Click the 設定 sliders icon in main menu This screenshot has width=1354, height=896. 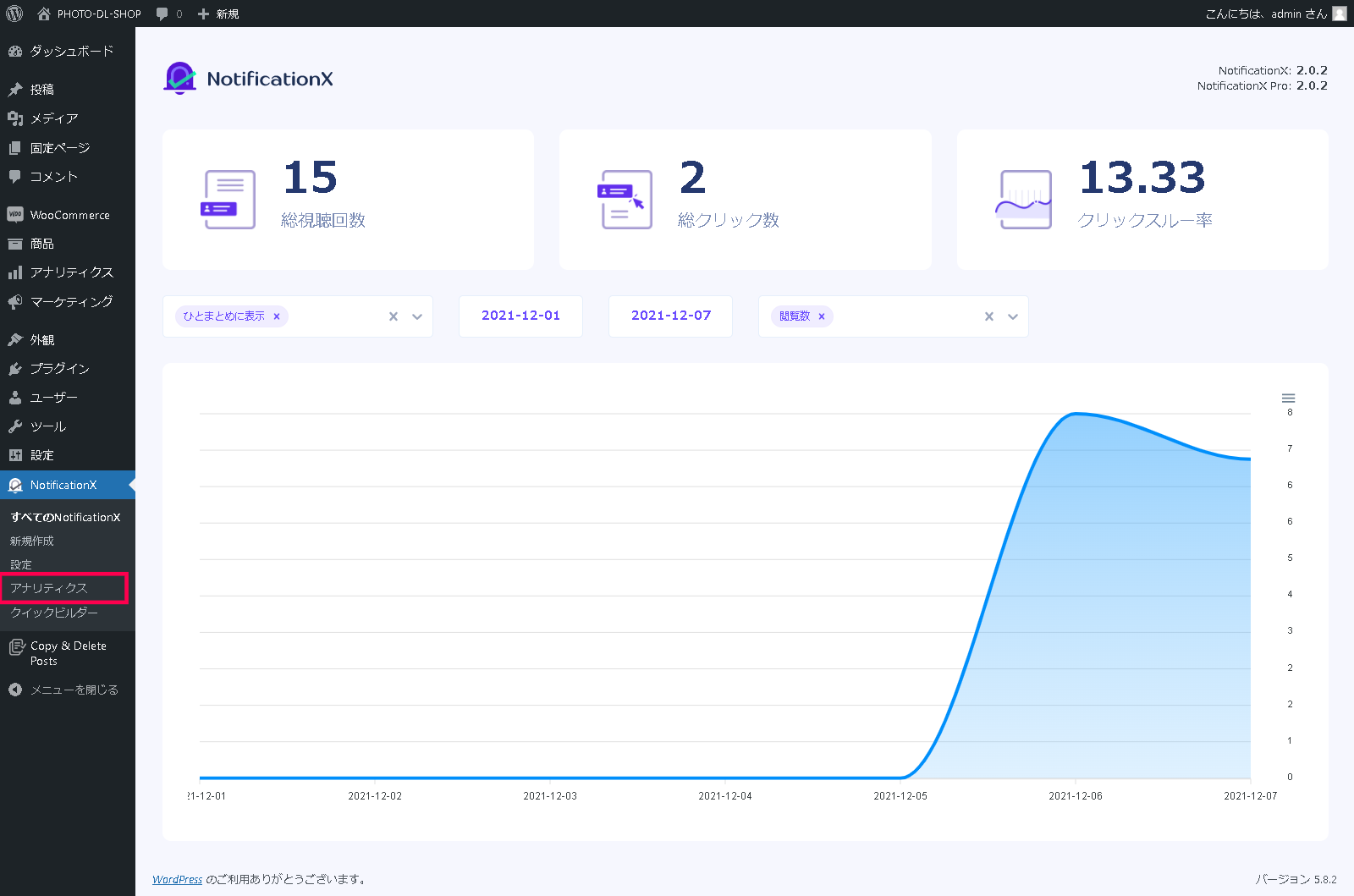click(15, 455)
